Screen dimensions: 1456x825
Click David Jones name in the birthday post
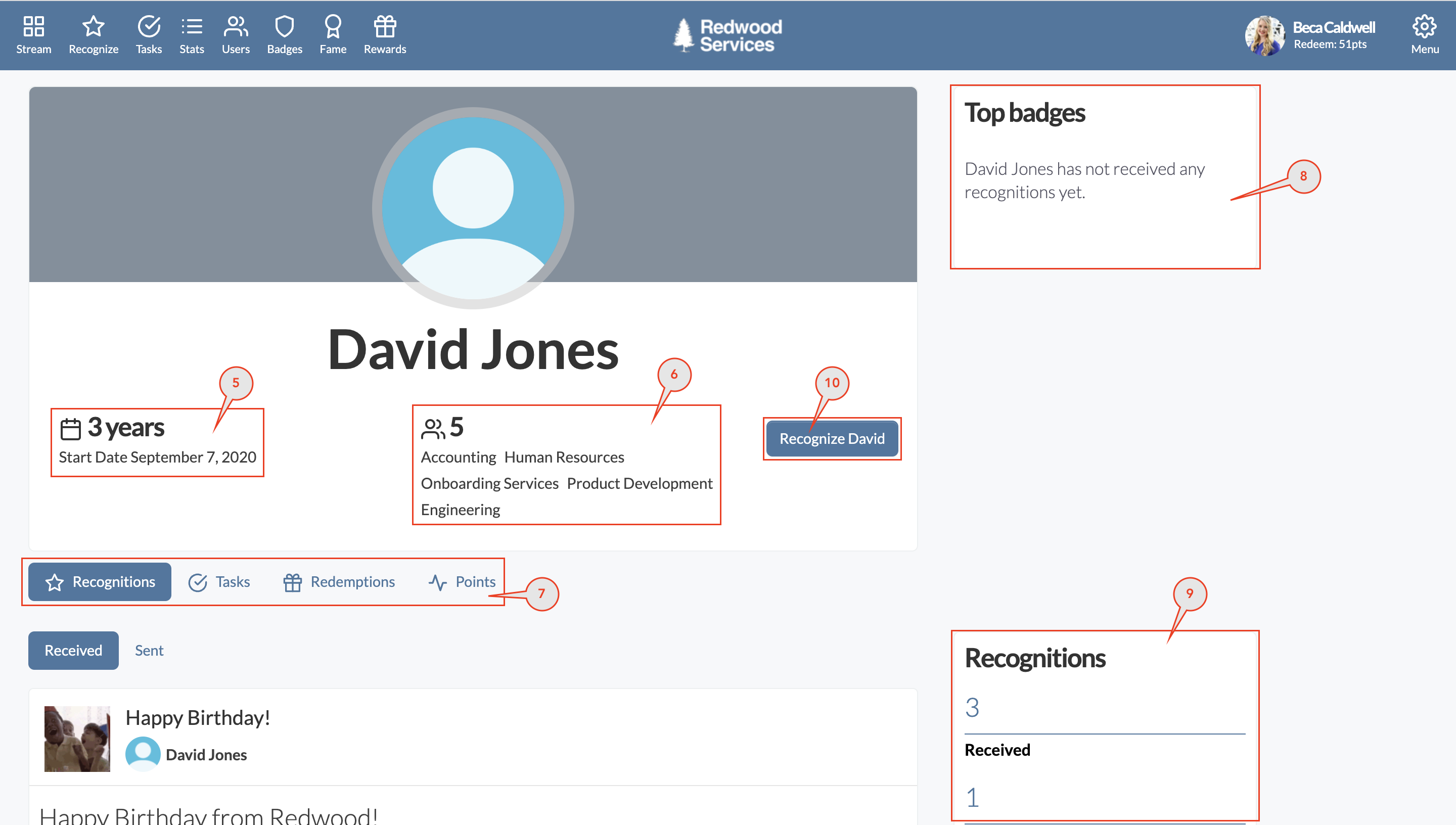coord(206,755)
